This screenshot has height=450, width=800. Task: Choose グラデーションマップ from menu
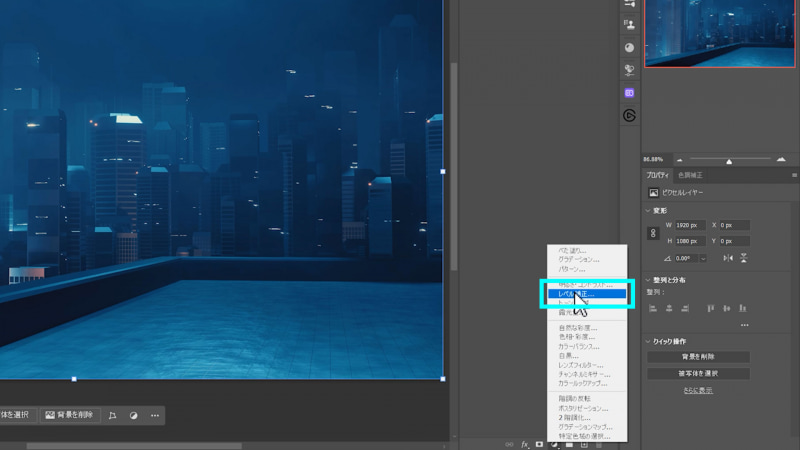[587, 427]
